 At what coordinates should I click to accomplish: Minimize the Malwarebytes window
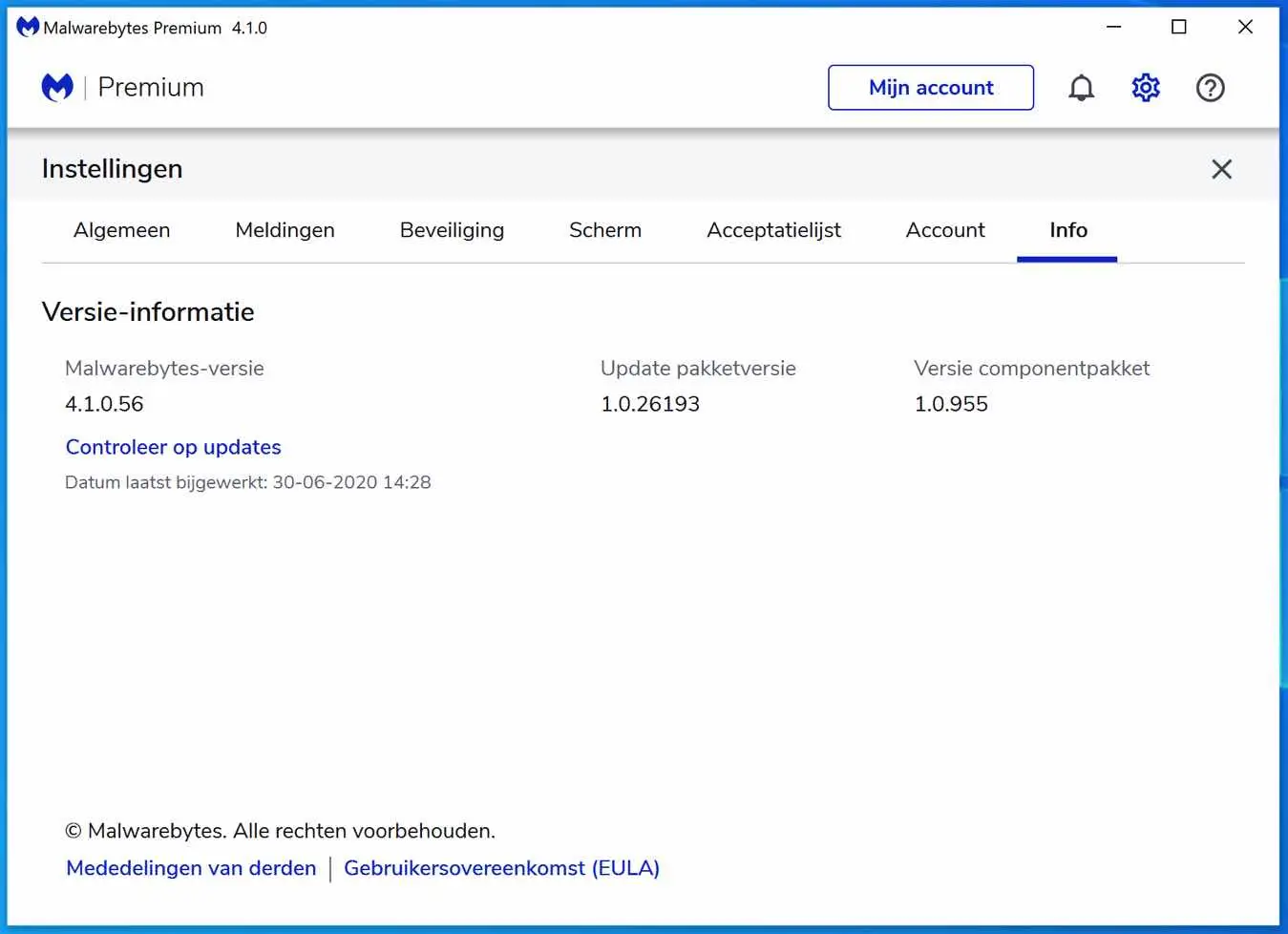click(1113, 27)
